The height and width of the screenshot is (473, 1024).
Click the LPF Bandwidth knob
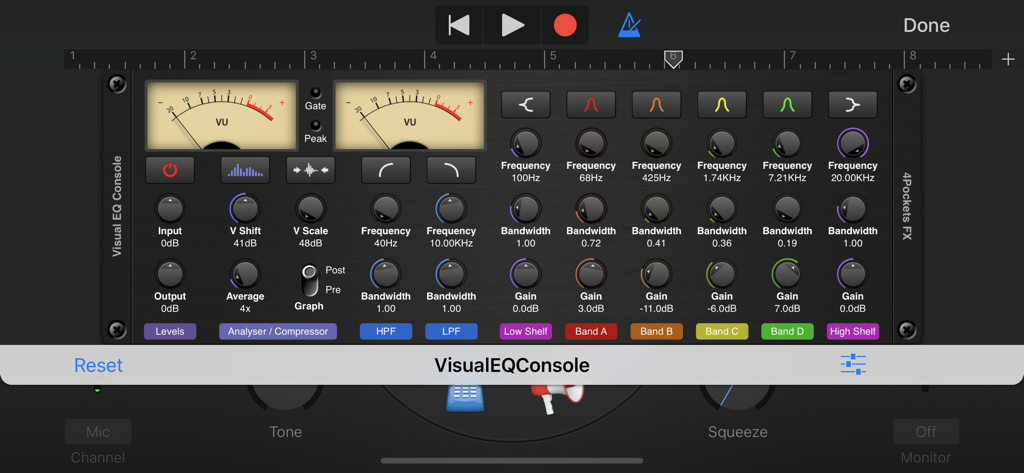click(x=451, y=274)
